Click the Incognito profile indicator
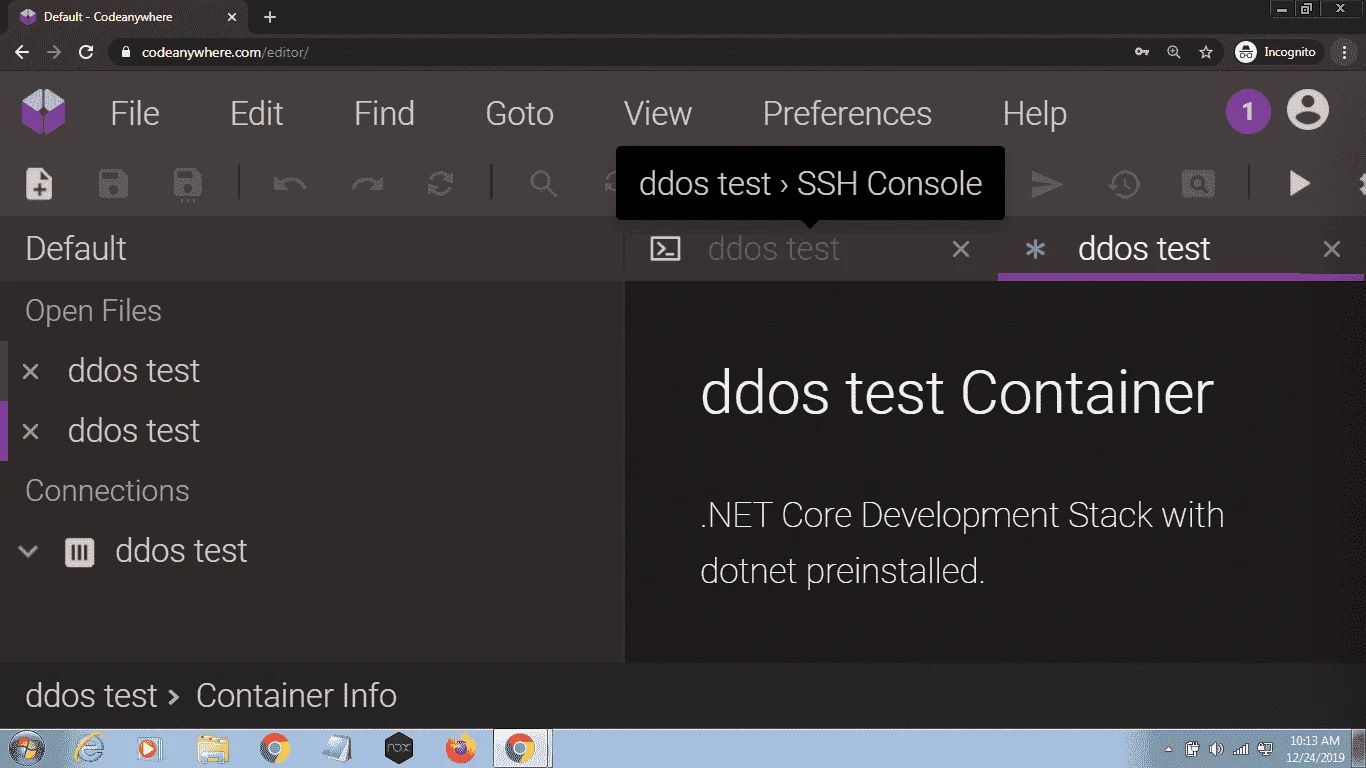 [1277, 52]
